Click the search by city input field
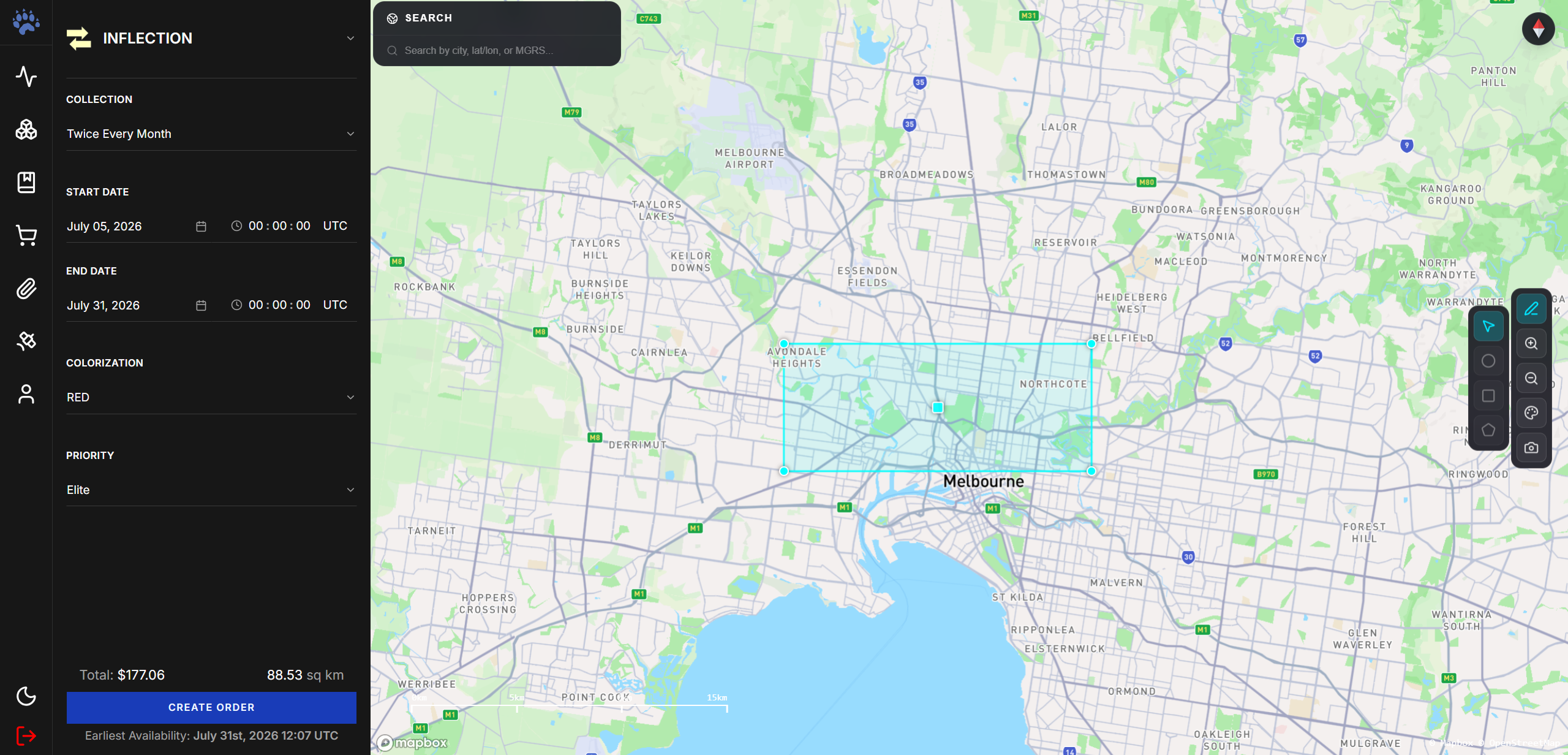The image size is (1568, 755). pos(497,50)
